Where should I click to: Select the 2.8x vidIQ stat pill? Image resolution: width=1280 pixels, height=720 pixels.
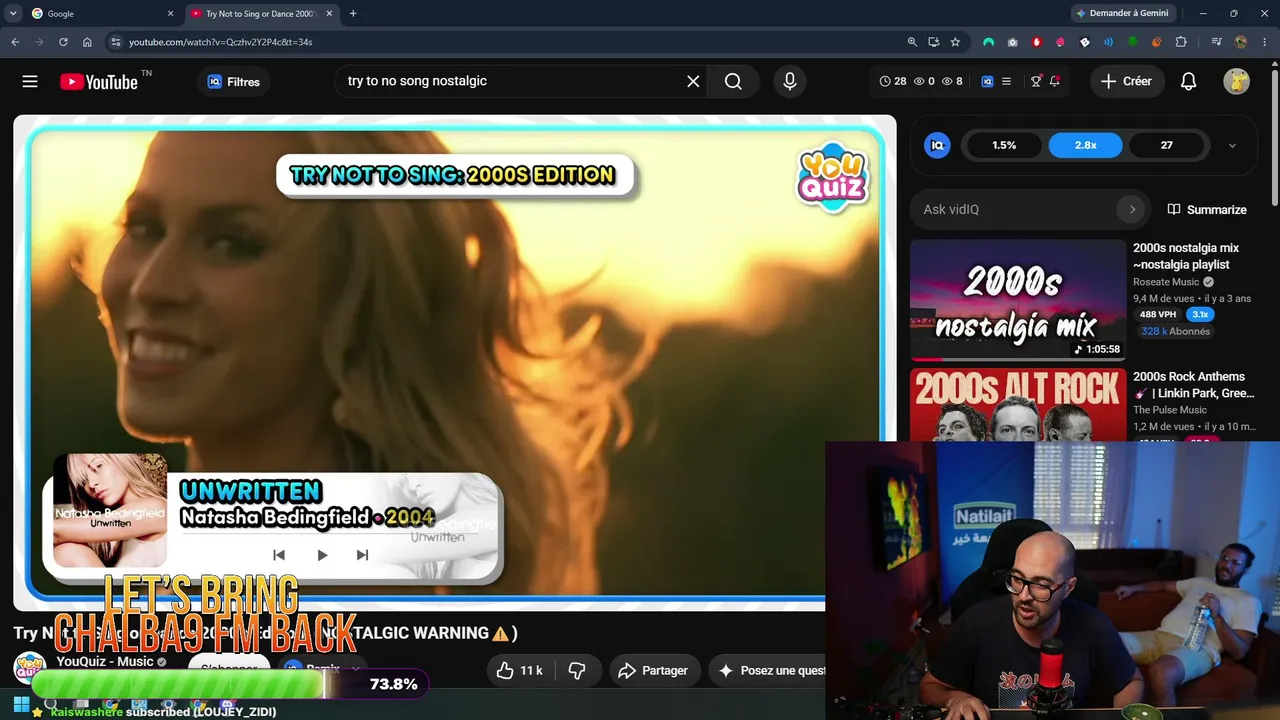[x=1085, y=145]
